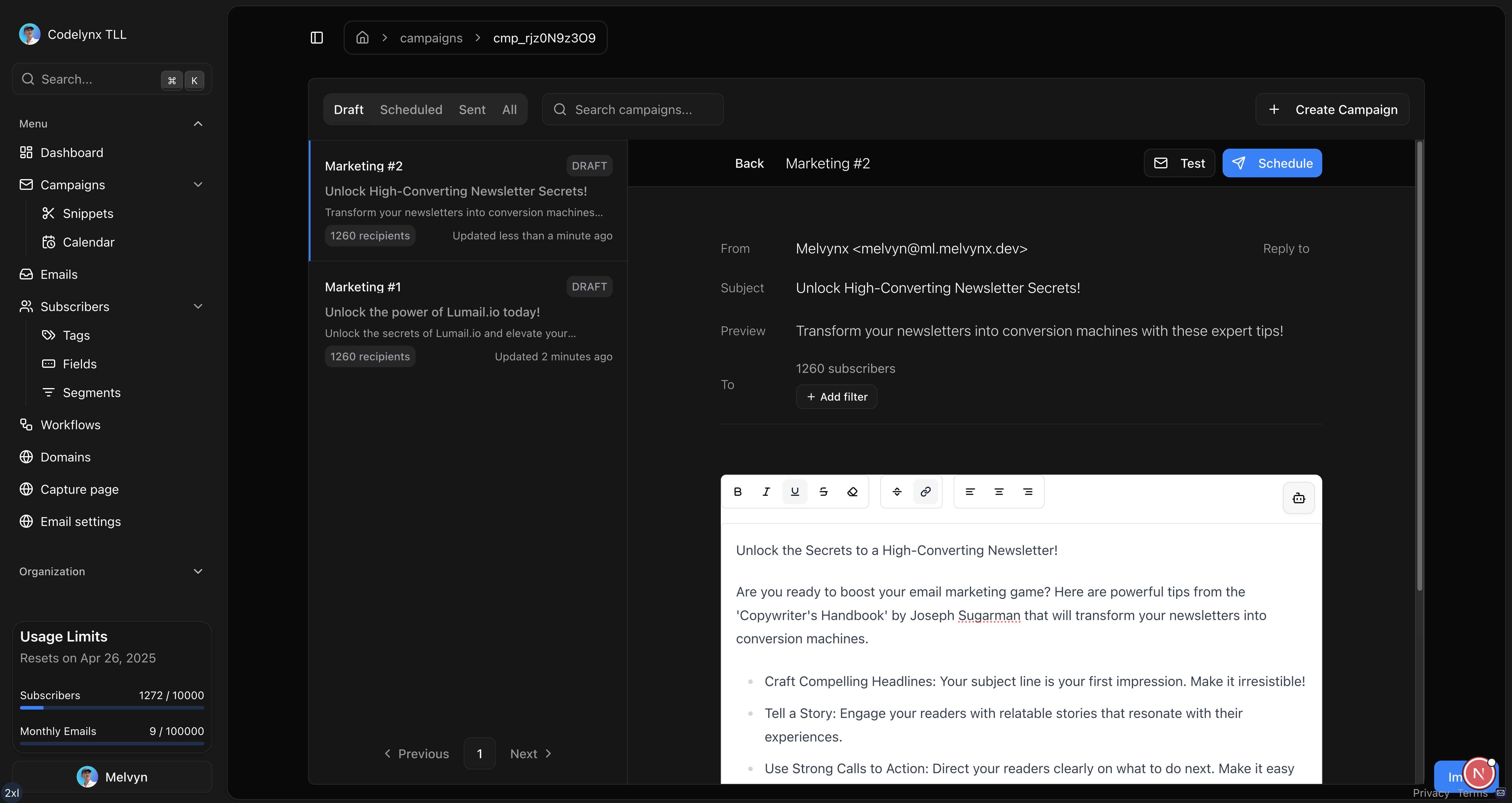This screenshot has width=1512, height=803.
Task: Insert a link with the link icon
Action: (926, 492)
